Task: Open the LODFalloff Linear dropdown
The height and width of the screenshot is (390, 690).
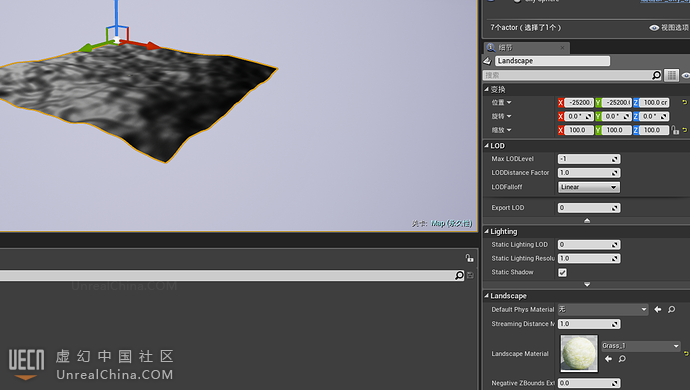Action: [x=589, y=187]
